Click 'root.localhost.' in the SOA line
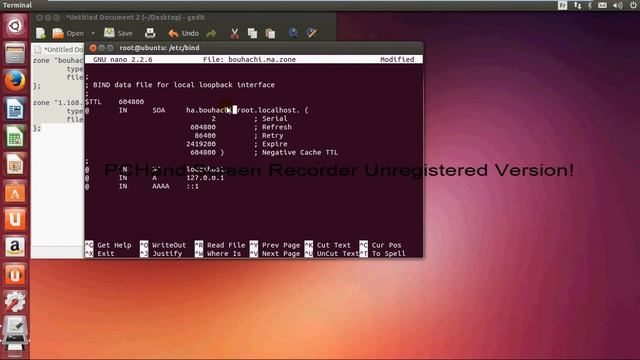 click(268, 110)
